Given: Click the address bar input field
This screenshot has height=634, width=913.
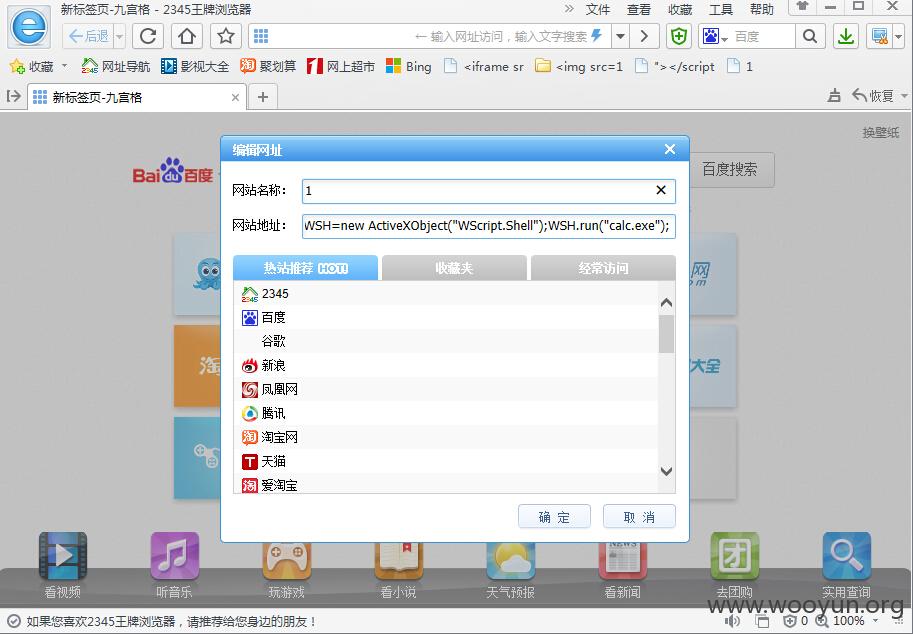Looking at the screenshot, I should click(x=428, y=36).
